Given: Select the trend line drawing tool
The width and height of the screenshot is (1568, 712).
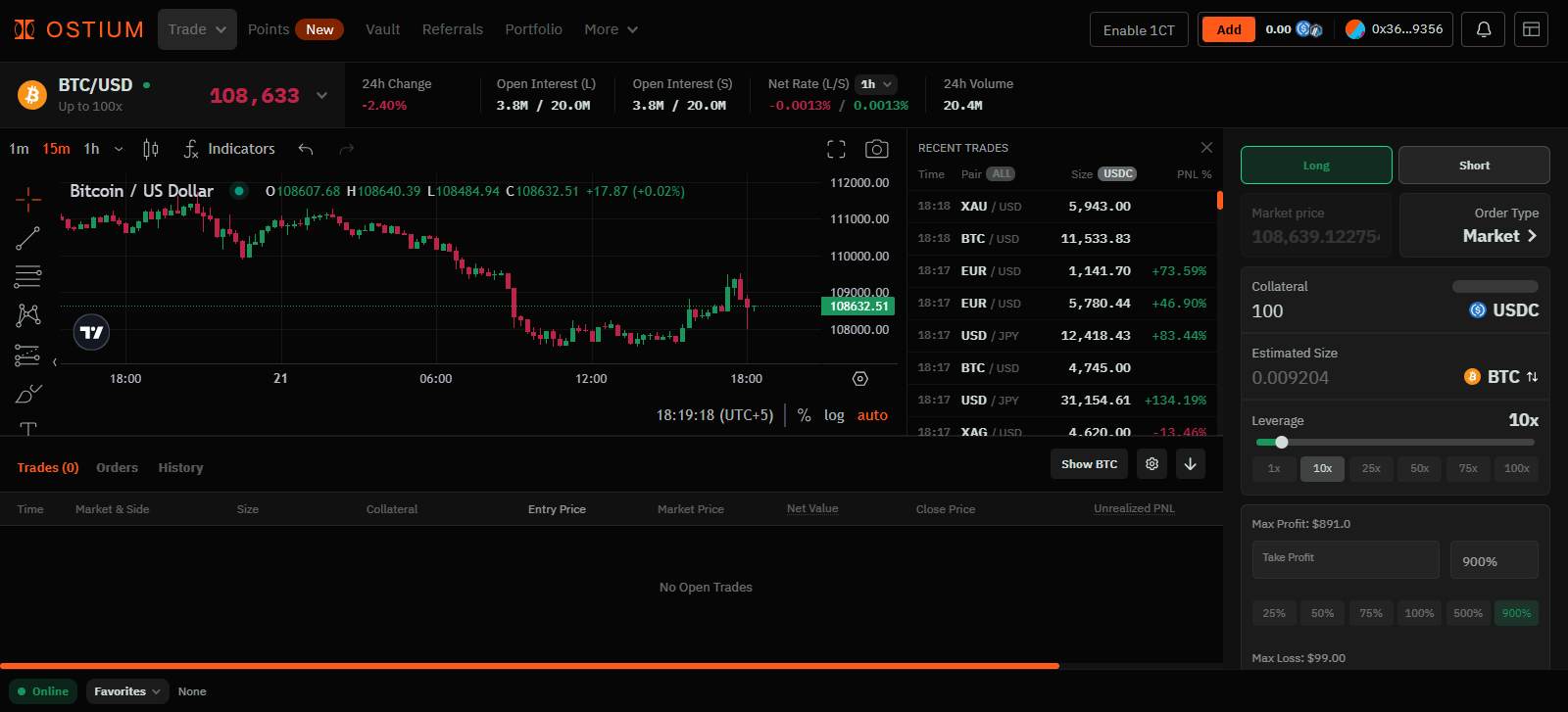Looking at the screenshot, I should point(27,238).
